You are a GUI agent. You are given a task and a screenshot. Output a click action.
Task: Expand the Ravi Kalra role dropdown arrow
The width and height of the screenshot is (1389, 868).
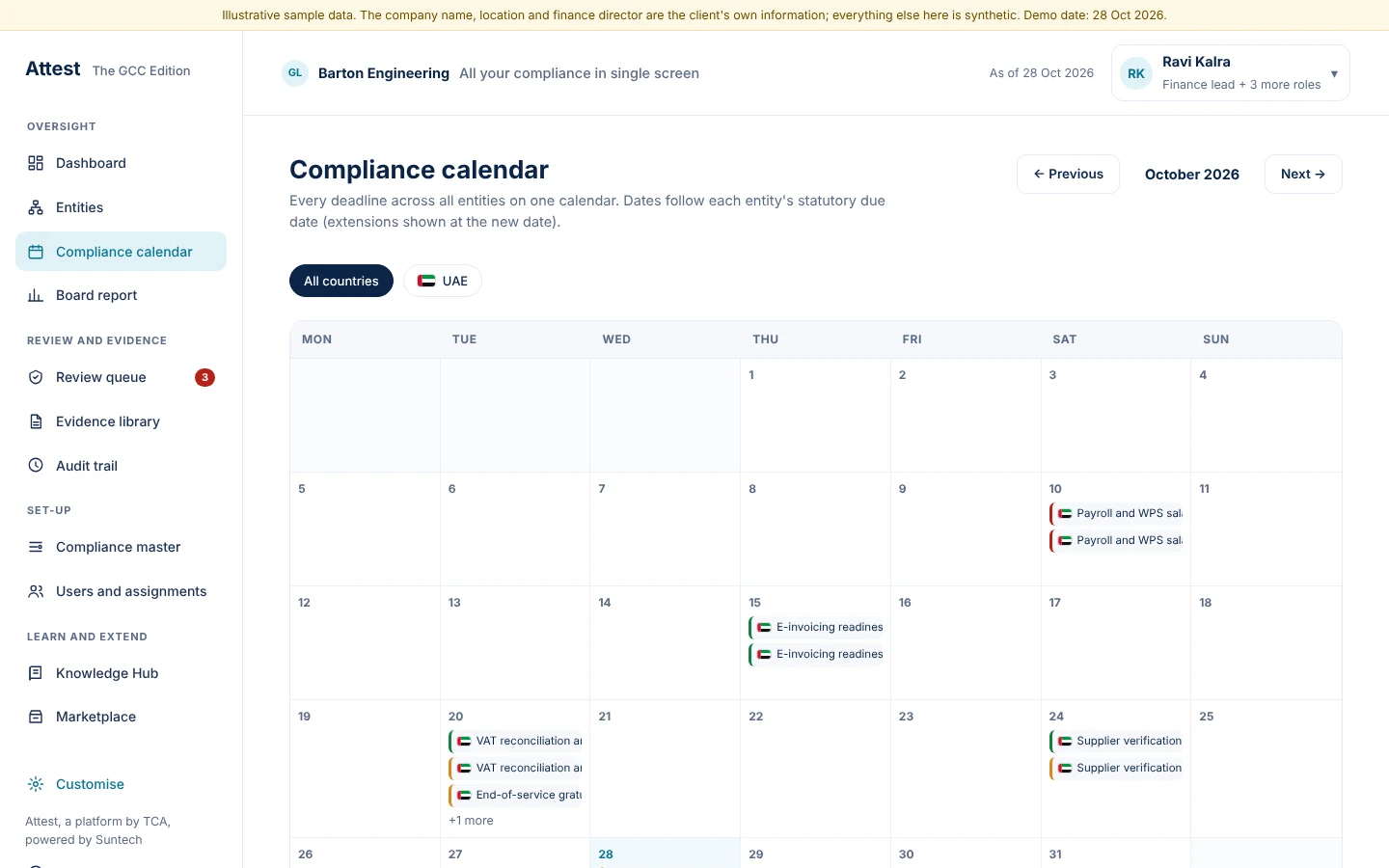point(1334,73)
